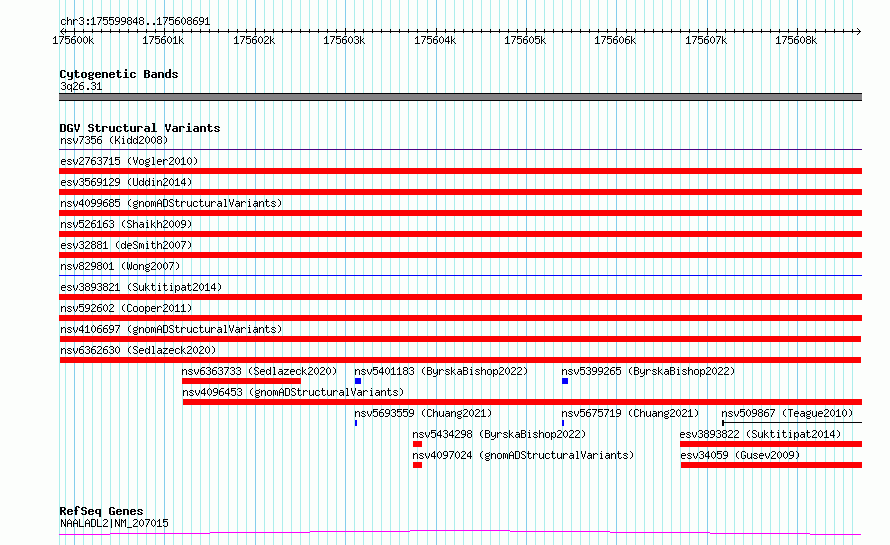Image resolution: width=890 pixels, height=545 pixels.
Task: Click the red bar under esv32881
Action: click(460, 255)
